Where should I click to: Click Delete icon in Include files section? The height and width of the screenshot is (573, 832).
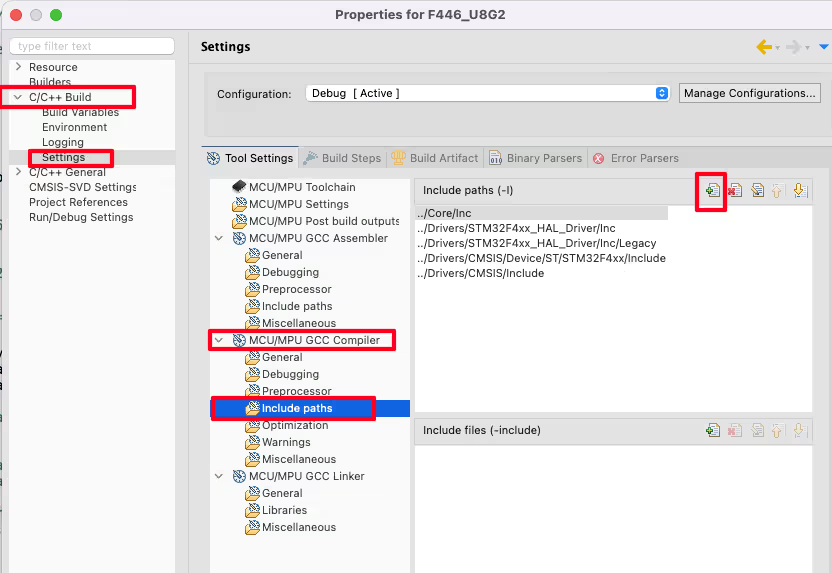[x=735, y=430]
